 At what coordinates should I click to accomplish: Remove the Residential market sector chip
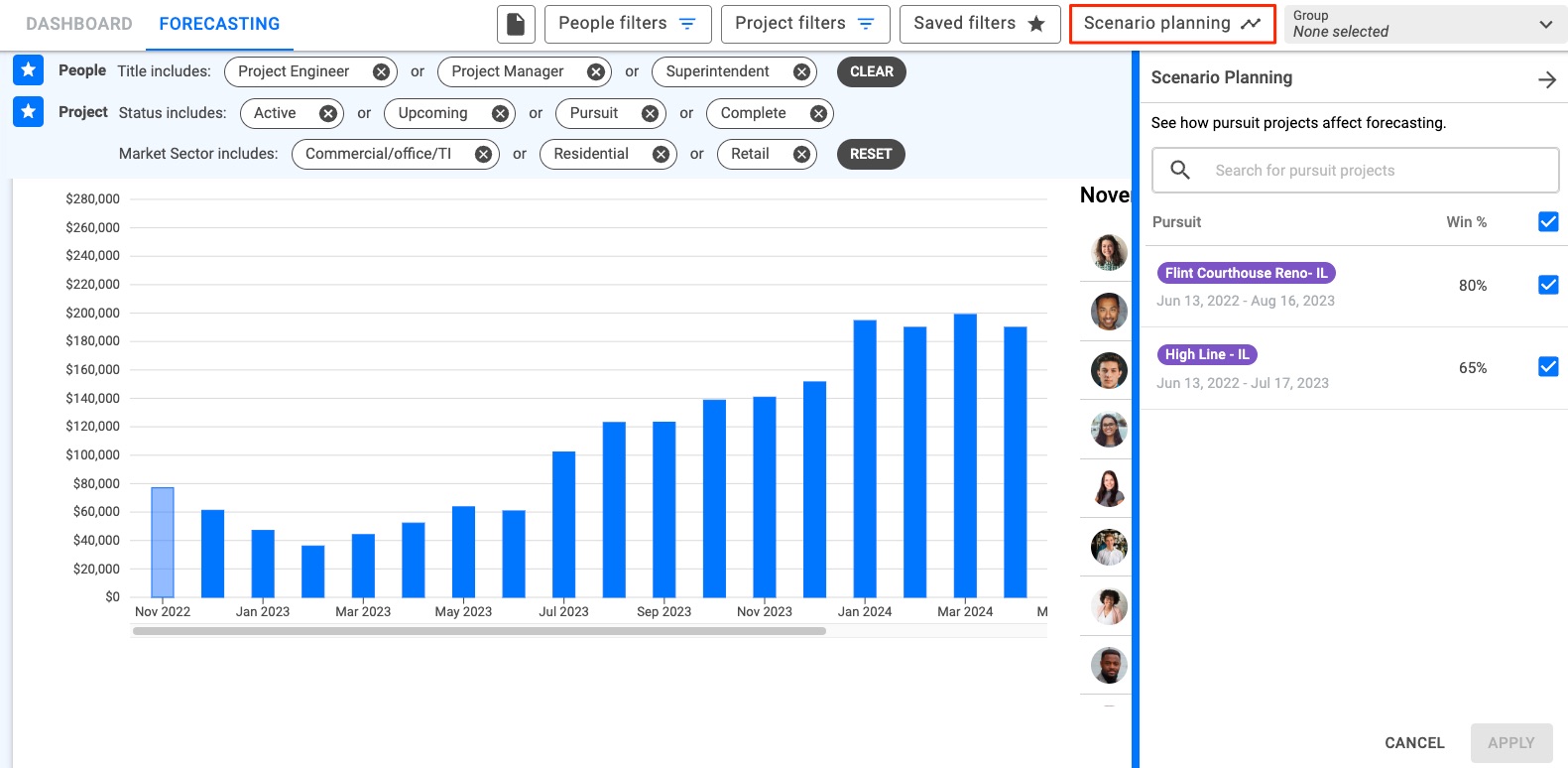[x=661, y=154]
